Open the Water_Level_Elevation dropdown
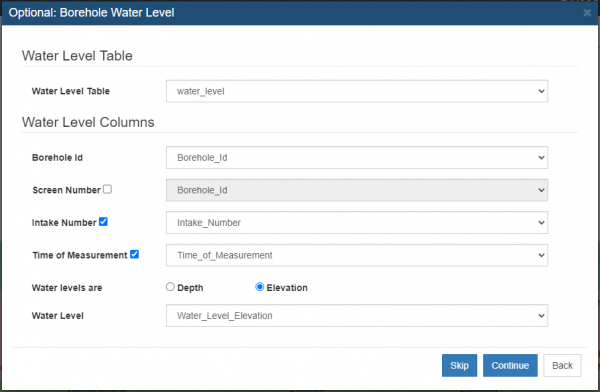The width and height of the screenshot is (600, 392). pos(357,315)
